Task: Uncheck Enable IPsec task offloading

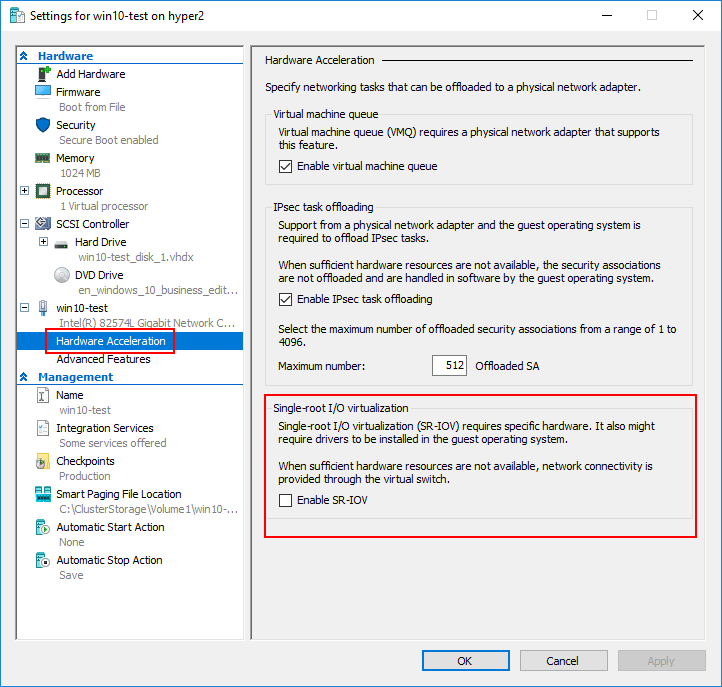Action: pyautogui.click(x=286, y=299)
